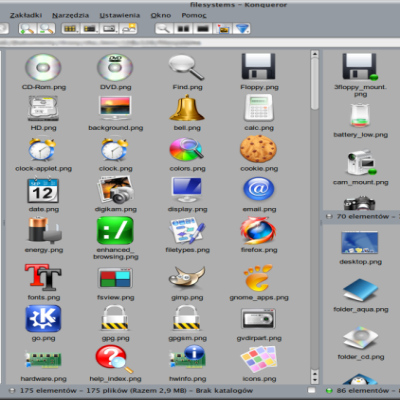400x400 pixels.
Task: Open the Ustawienia menu
Action: click(x=120, y=15)
